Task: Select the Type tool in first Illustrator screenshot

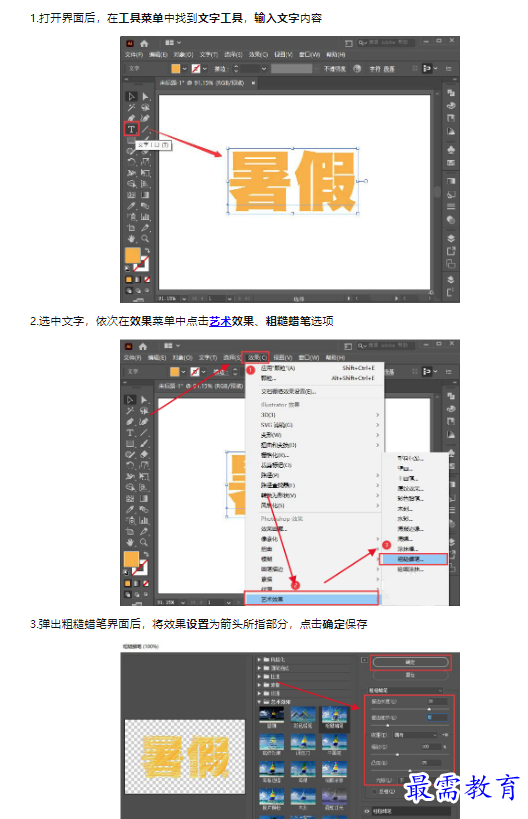Action: pos(131,128)
